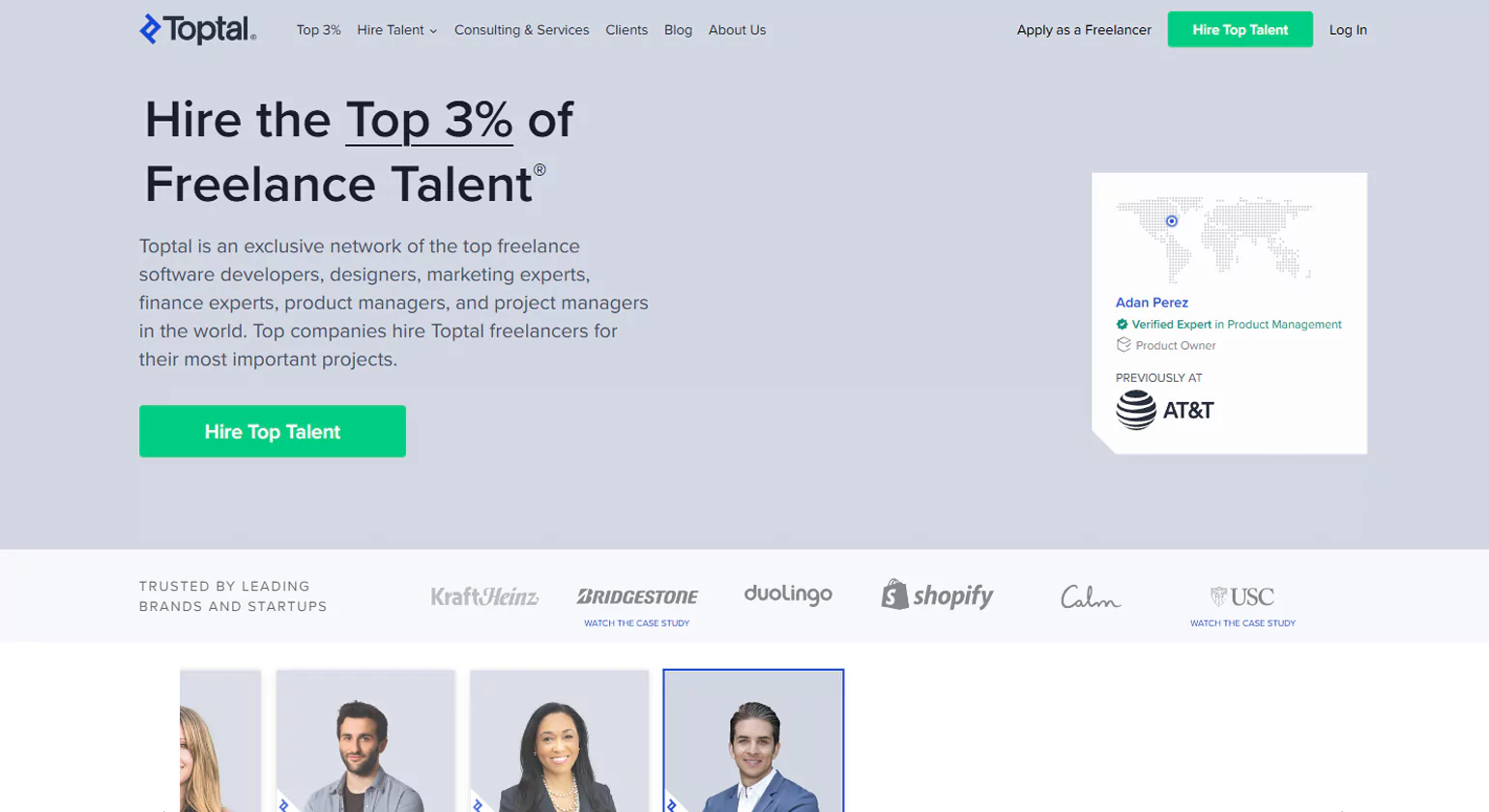The height and width of the screenshot is (812, 1489).
Task: Select About Us in the navigation
Action: [736, 30]
